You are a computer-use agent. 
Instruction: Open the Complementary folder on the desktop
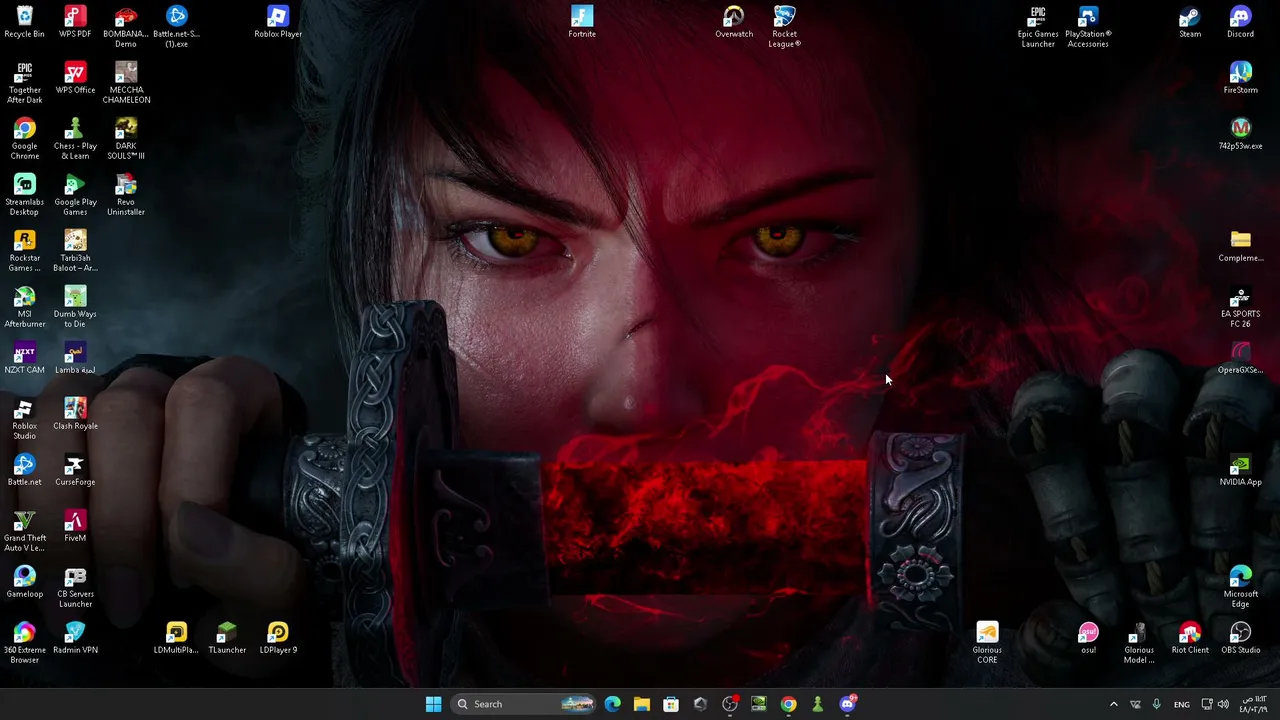(1240, 246)
